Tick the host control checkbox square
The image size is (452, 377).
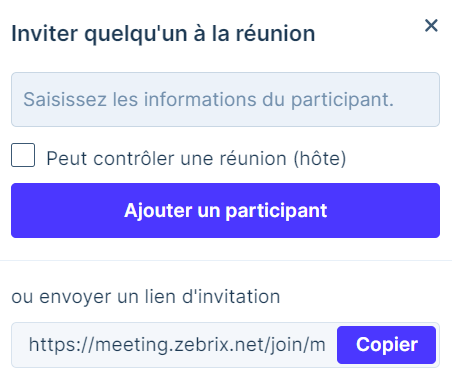pos(23,155)
